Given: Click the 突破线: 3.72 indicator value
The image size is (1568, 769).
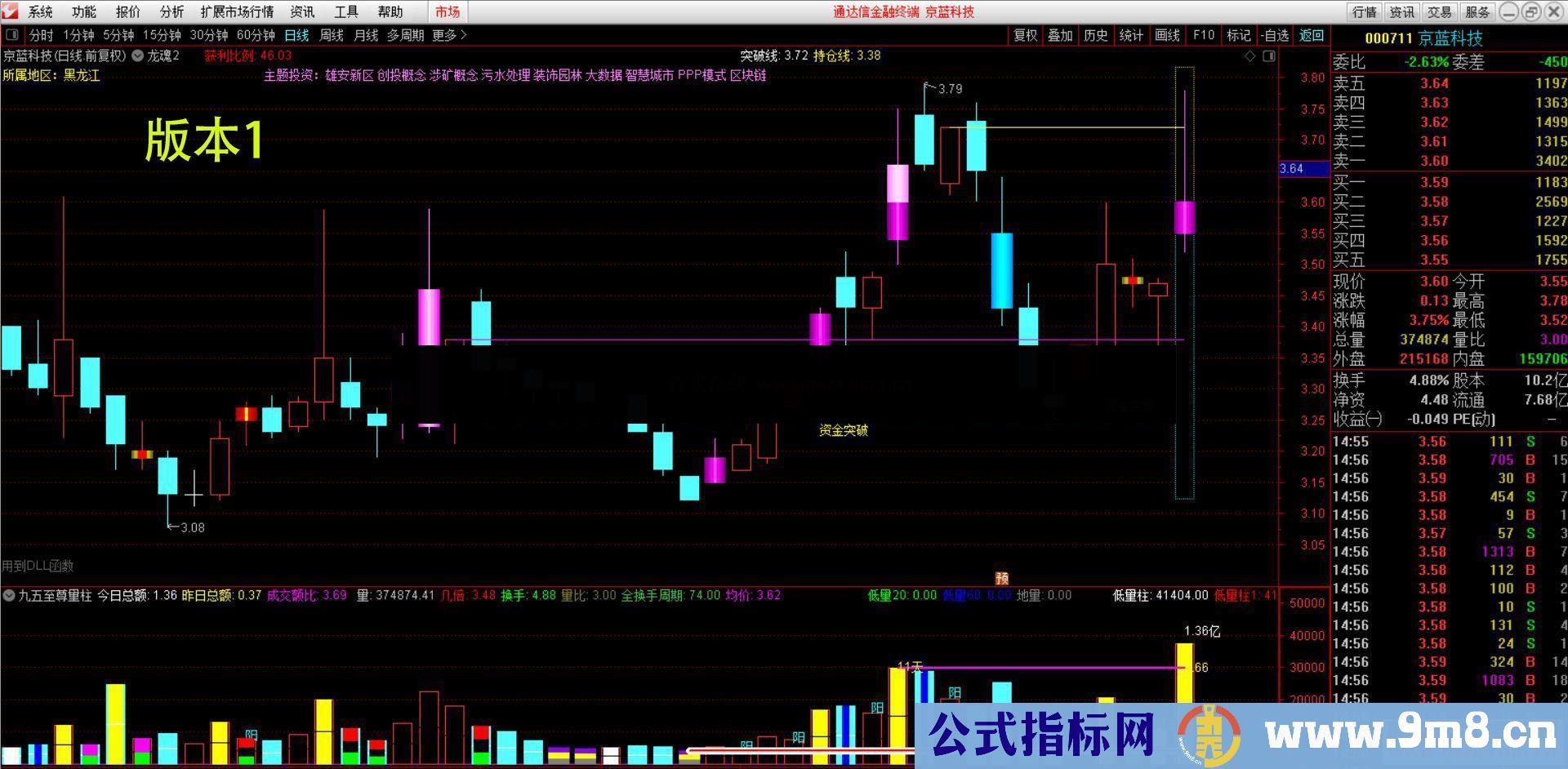Looking at the screenshot, I should (774, 56).
